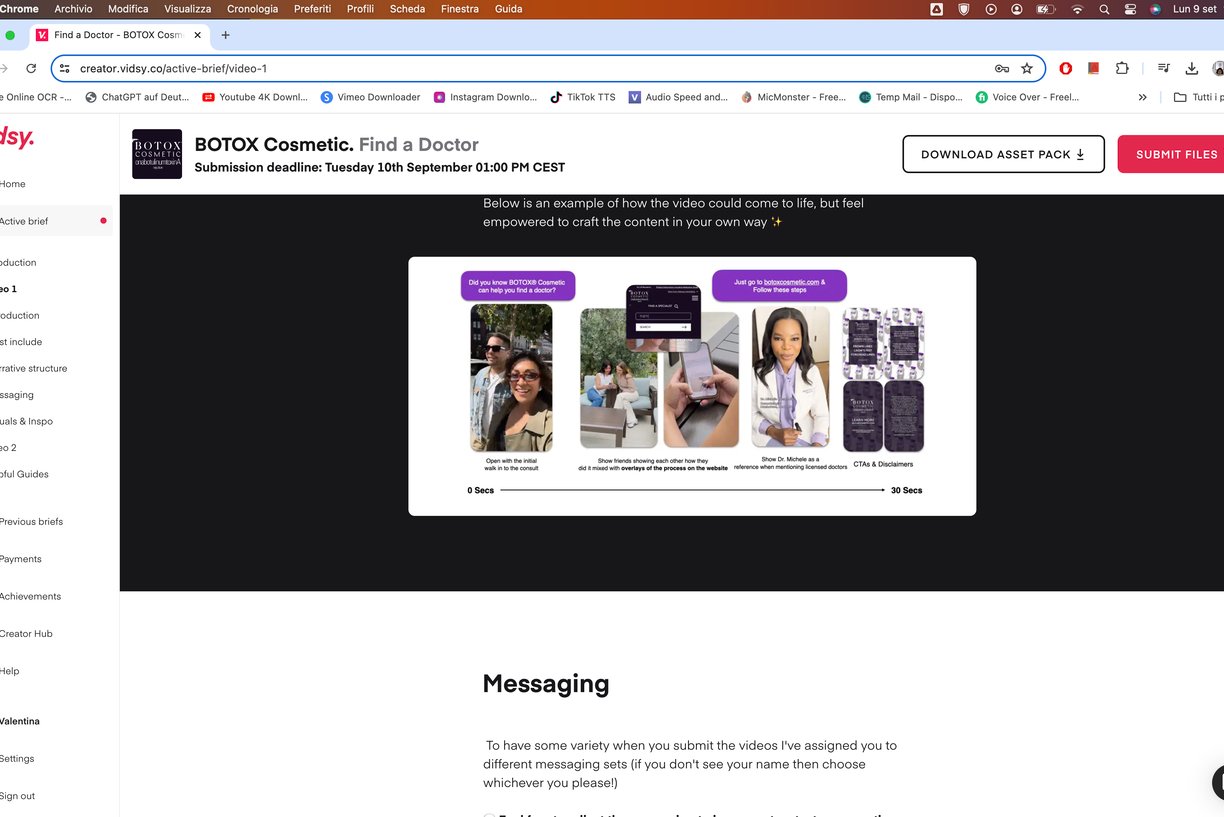Click the ChatGPT auf Deutsch bookmark
The height and width of the screenshot is (817, 1224).
pos(137,97)
